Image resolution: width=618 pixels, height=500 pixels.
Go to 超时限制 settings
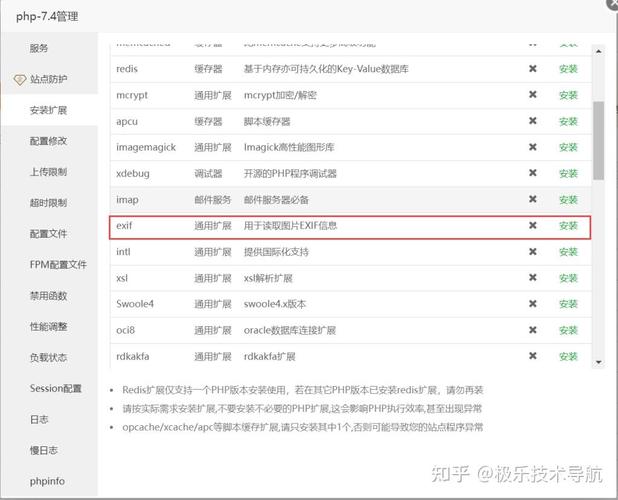pyautogui.click(x=48, y=203)
